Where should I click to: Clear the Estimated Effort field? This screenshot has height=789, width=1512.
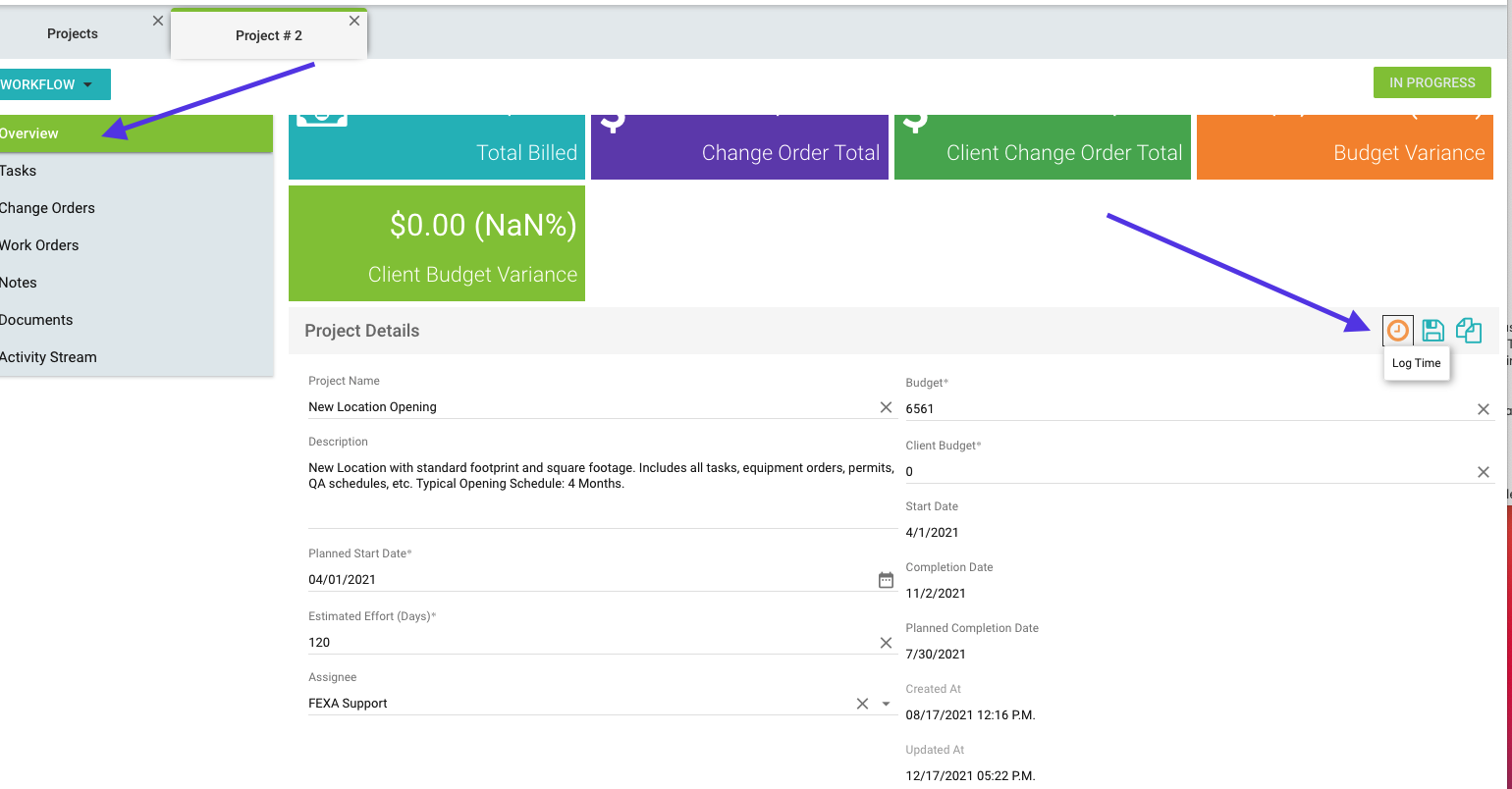point(886,643)
